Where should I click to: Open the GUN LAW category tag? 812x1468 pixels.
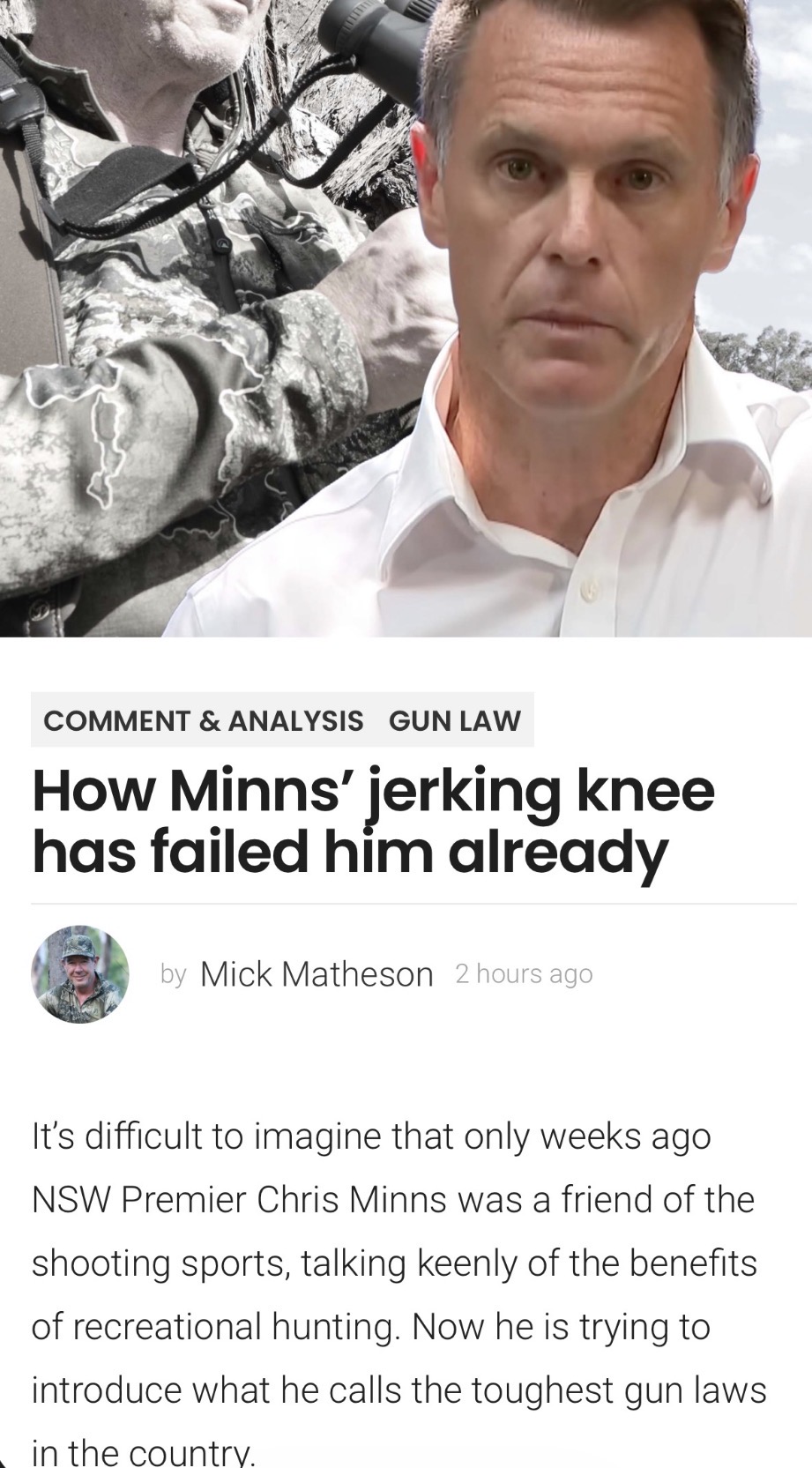pos(455,720)
